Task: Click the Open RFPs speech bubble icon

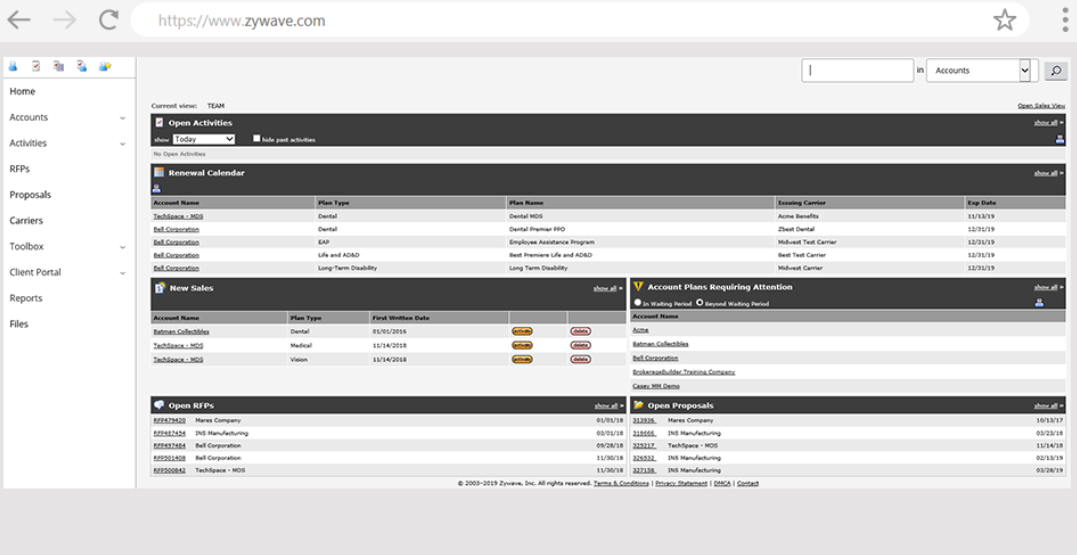Action: [x=159, y=405]
